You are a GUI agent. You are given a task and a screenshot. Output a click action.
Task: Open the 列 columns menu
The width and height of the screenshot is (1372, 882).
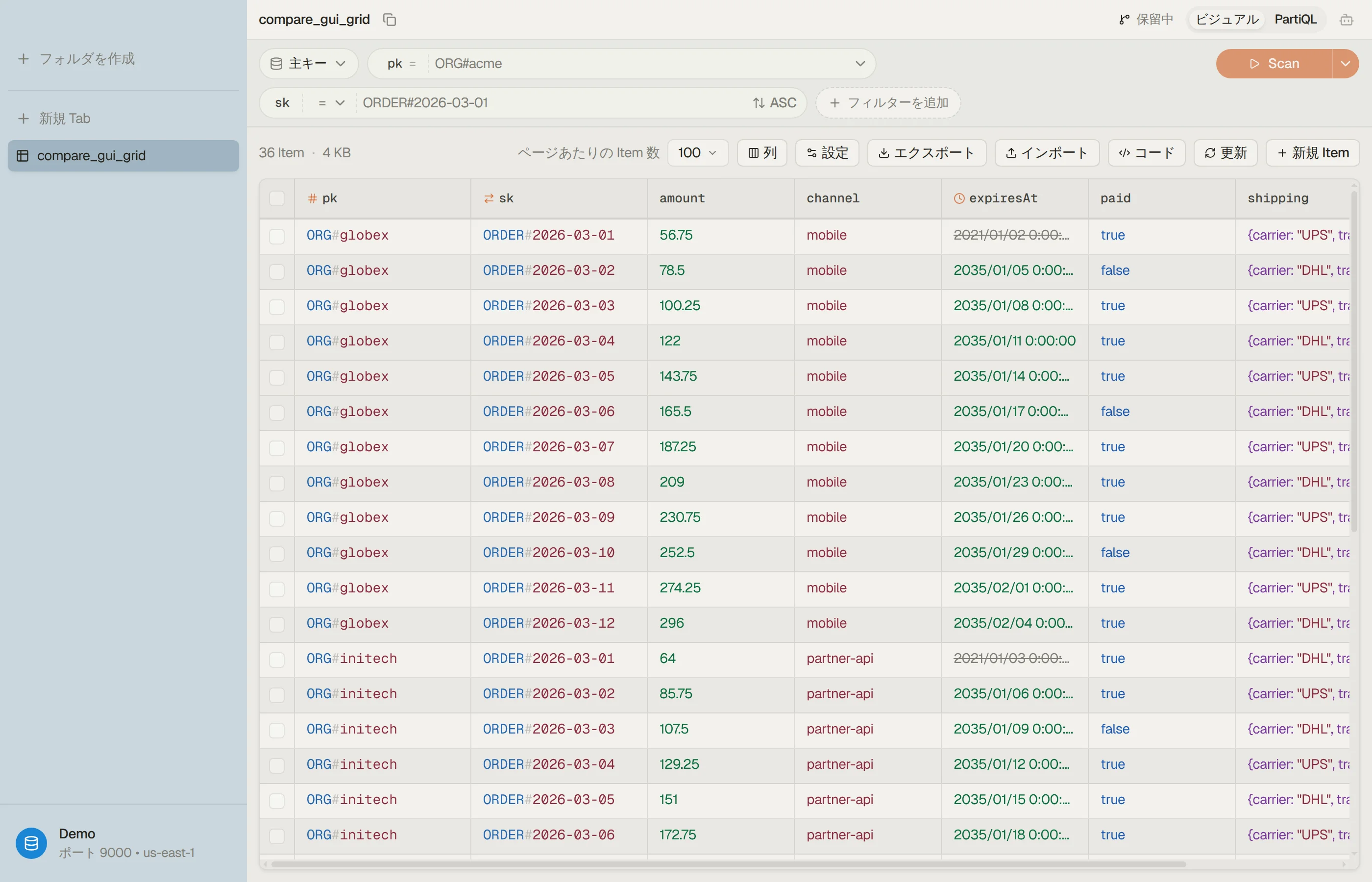pos(761,153)
